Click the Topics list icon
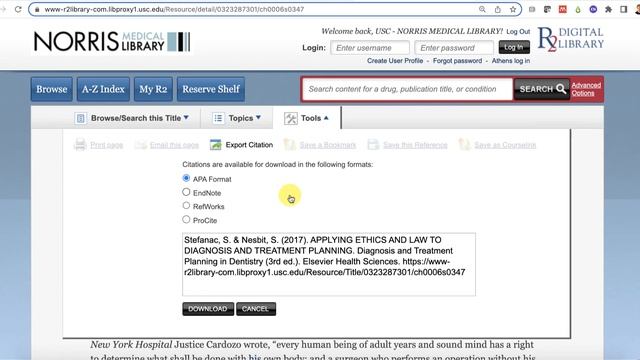Viewport: 640px width, 360px height. click(218, 118)
